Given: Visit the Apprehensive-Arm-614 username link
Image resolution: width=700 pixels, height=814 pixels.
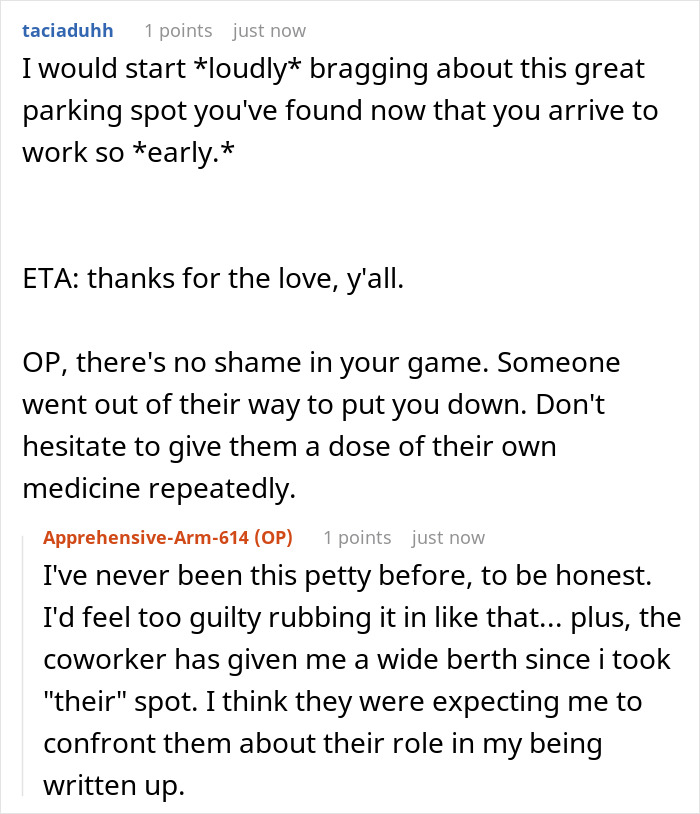Looking at the screenshot, I should pos(146,537).
